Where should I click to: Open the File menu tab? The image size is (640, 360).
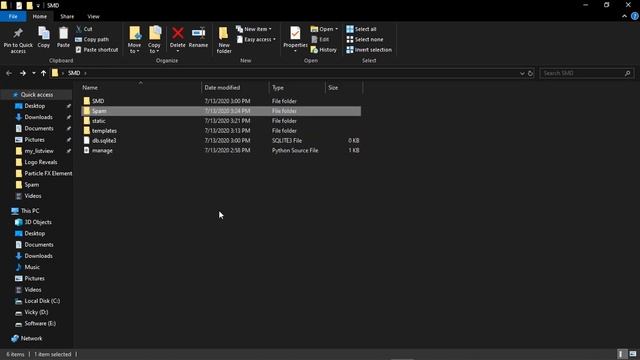click(13, 16)
